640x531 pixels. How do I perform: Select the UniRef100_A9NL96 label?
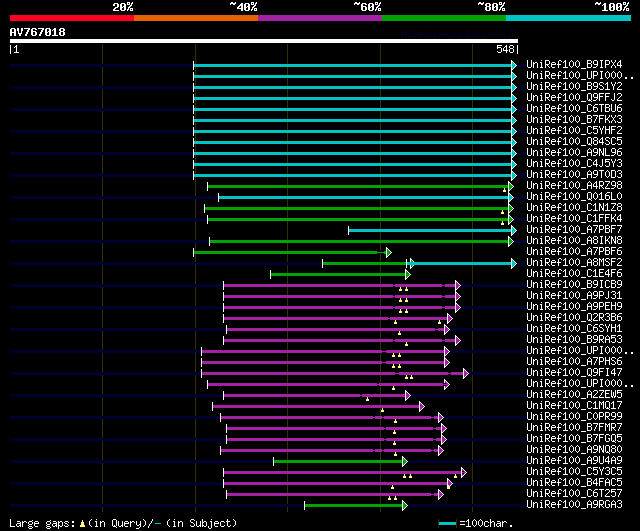coord(574,153)
